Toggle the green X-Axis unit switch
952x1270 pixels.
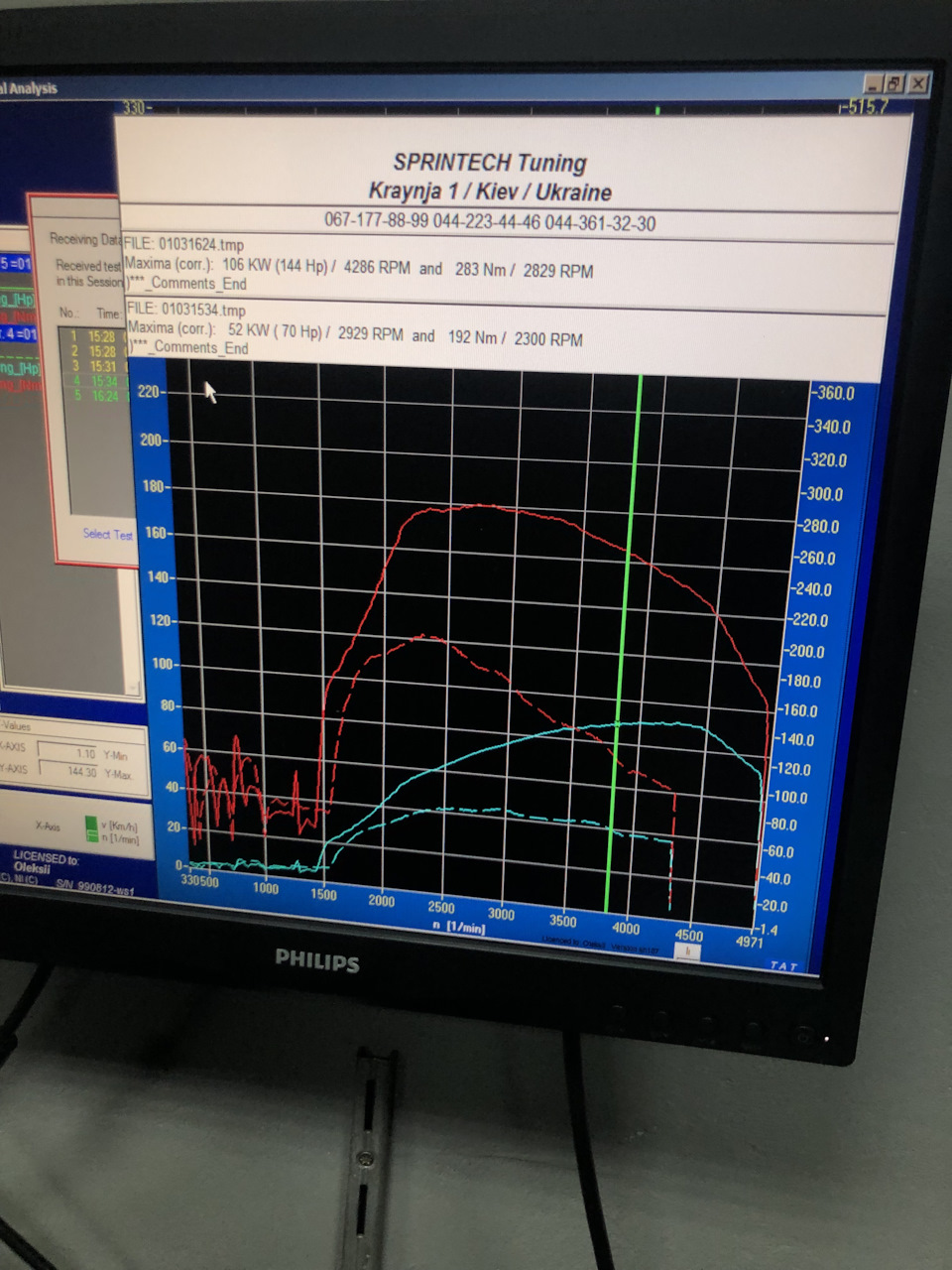(91, 828)
